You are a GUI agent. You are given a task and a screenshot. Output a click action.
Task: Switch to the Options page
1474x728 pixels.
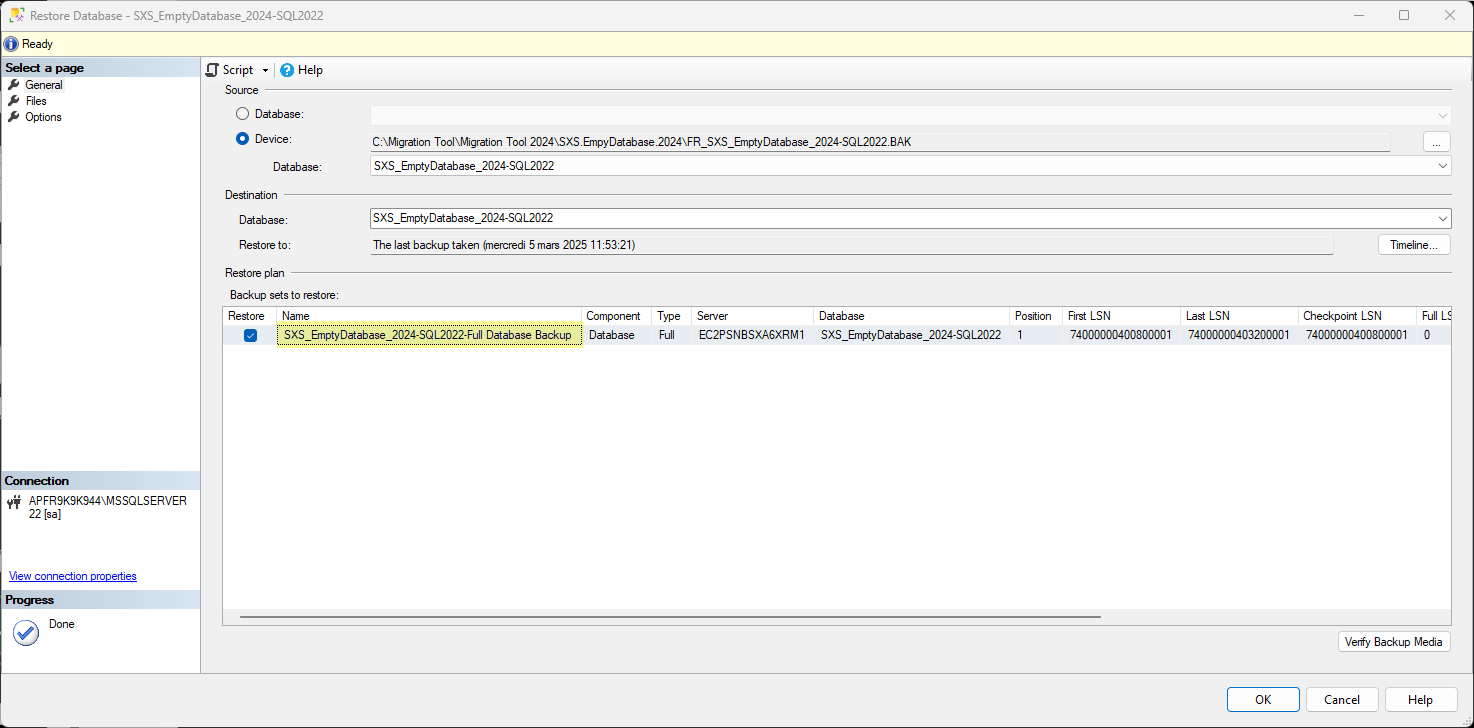click(x=43, y=117)
